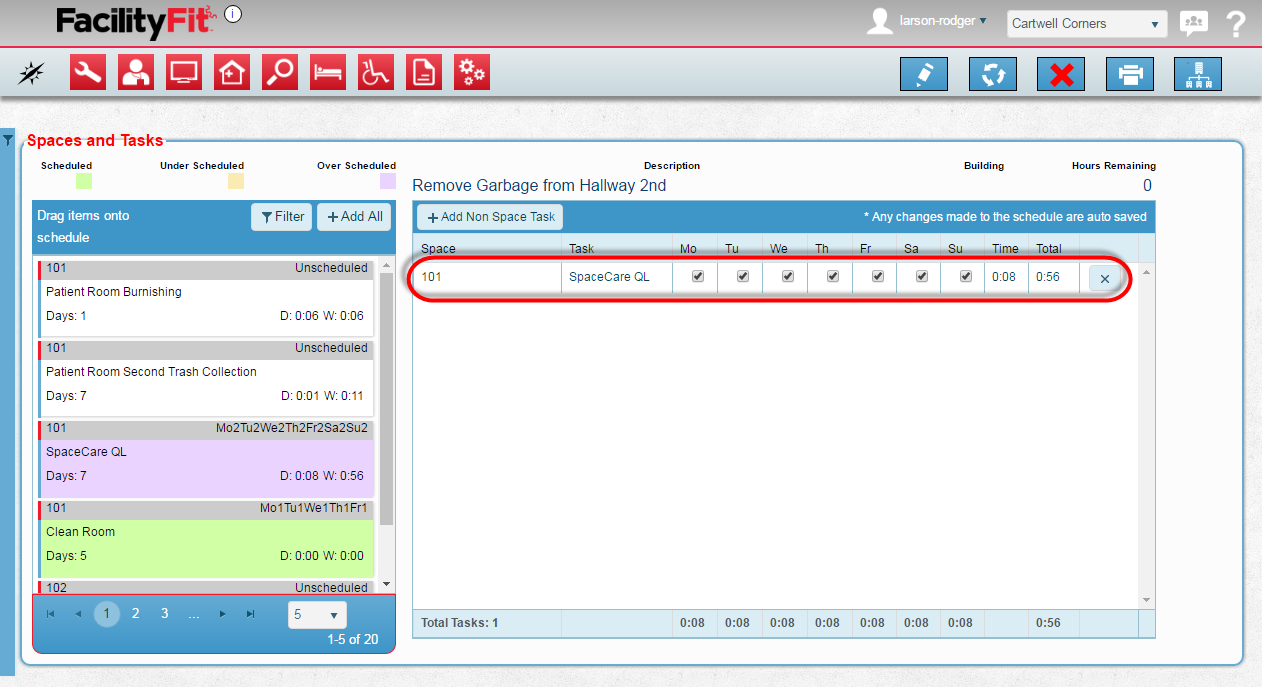
Task: Go to page 3 of task list
Action: pos(165,614)
